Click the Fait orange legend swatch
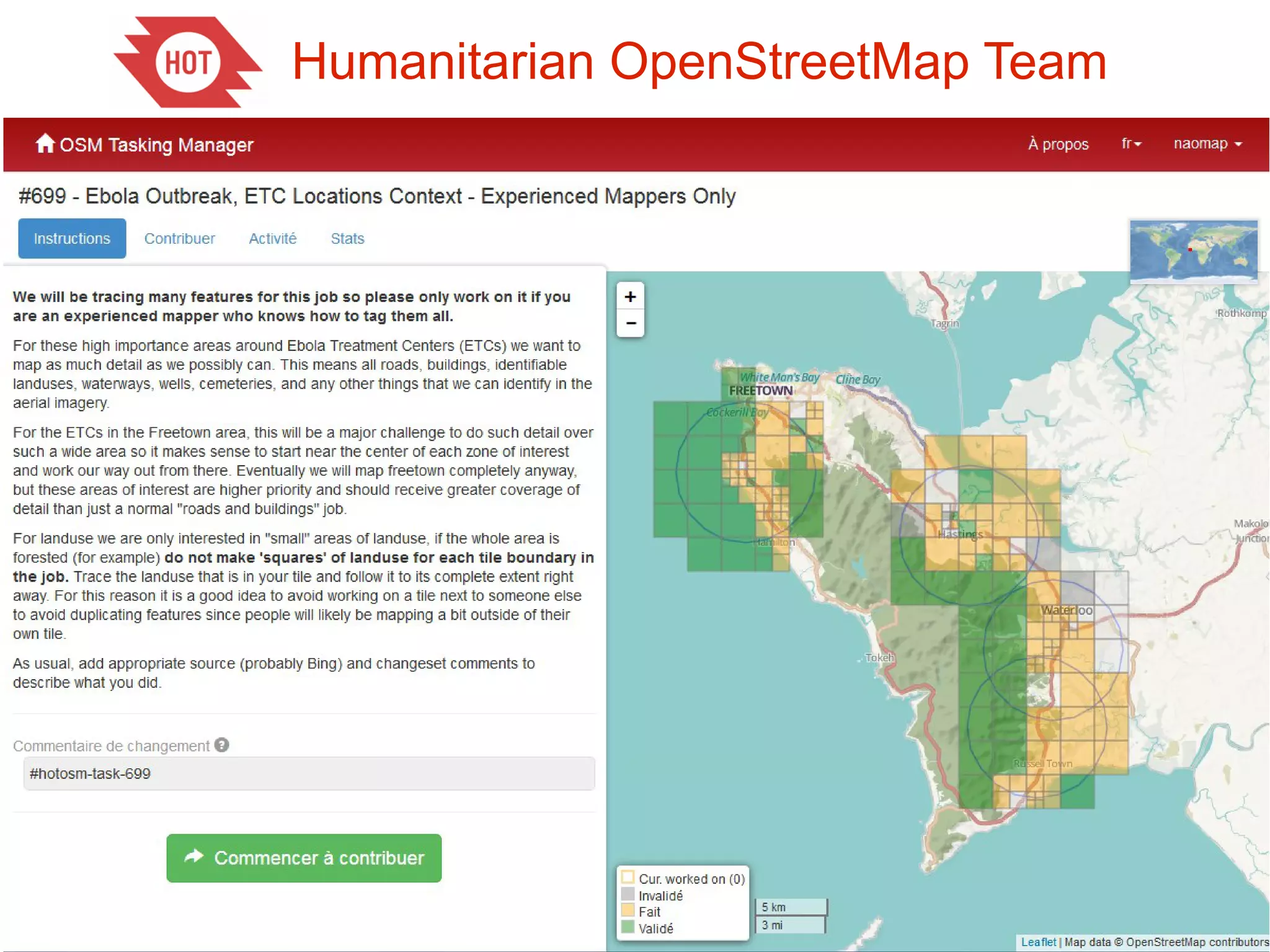The height and width of the screenshot is (952, 1270). pyautogui.click(x=628, y=910)
